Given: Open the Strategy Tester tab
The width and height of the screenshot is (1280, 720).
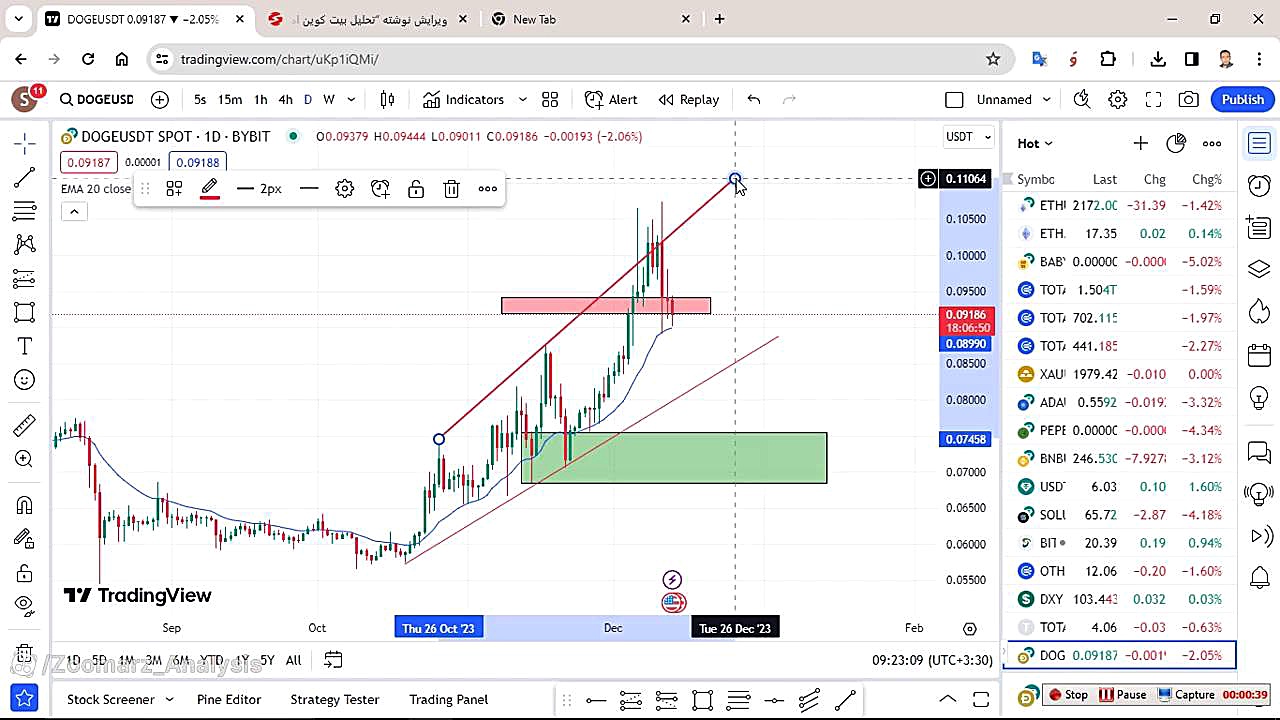Looking at the screenshot, I should [334, 699].
